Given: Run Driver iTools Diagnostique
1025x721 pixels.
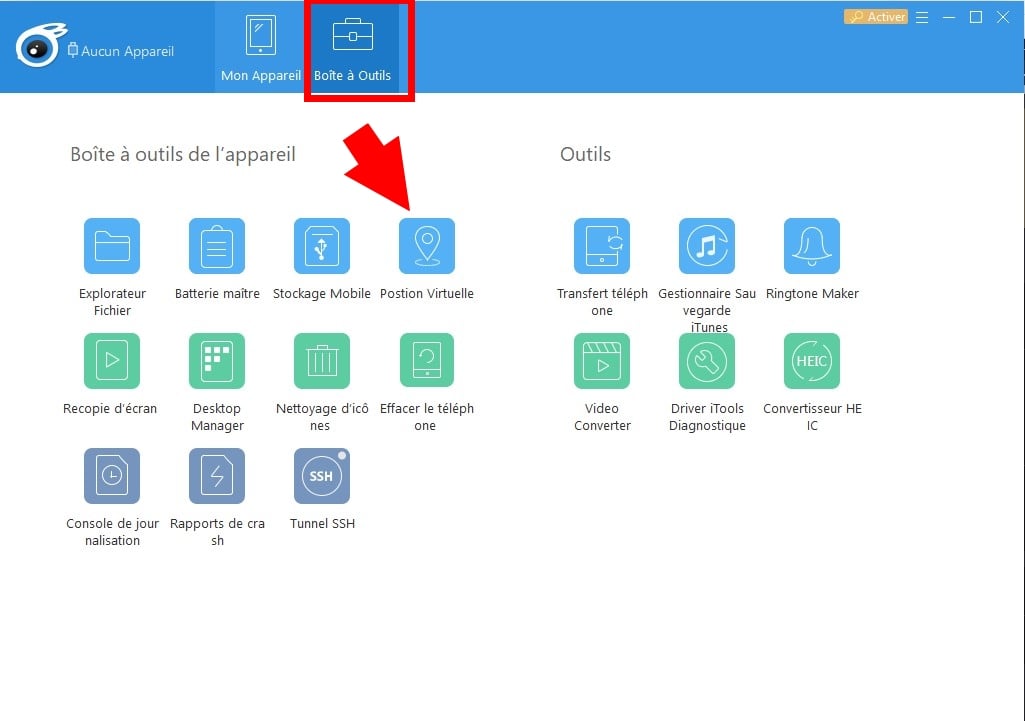Looking at the screenshot, I should click(x=707, y=361).
